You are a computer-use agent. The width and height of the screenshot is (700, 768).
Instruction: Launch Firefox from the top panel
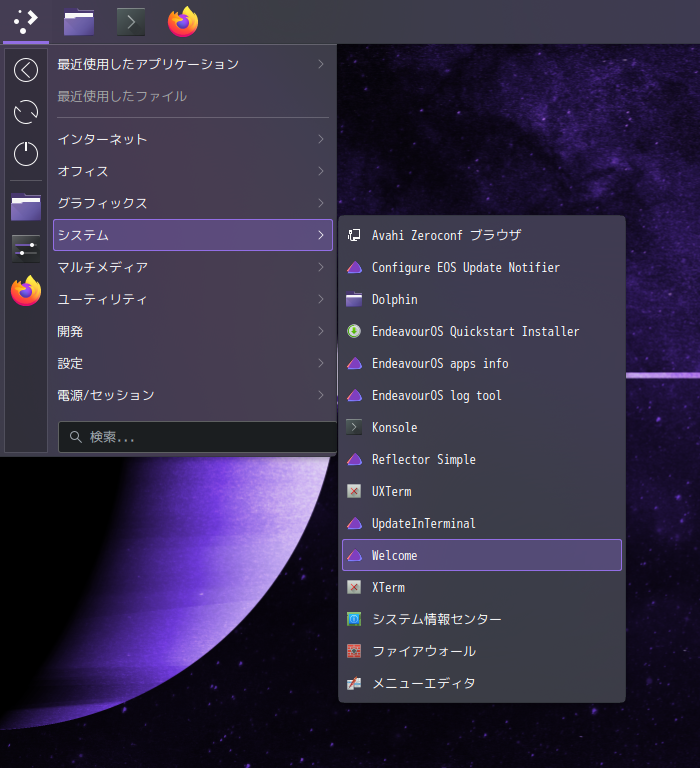(x=183, y=22)
